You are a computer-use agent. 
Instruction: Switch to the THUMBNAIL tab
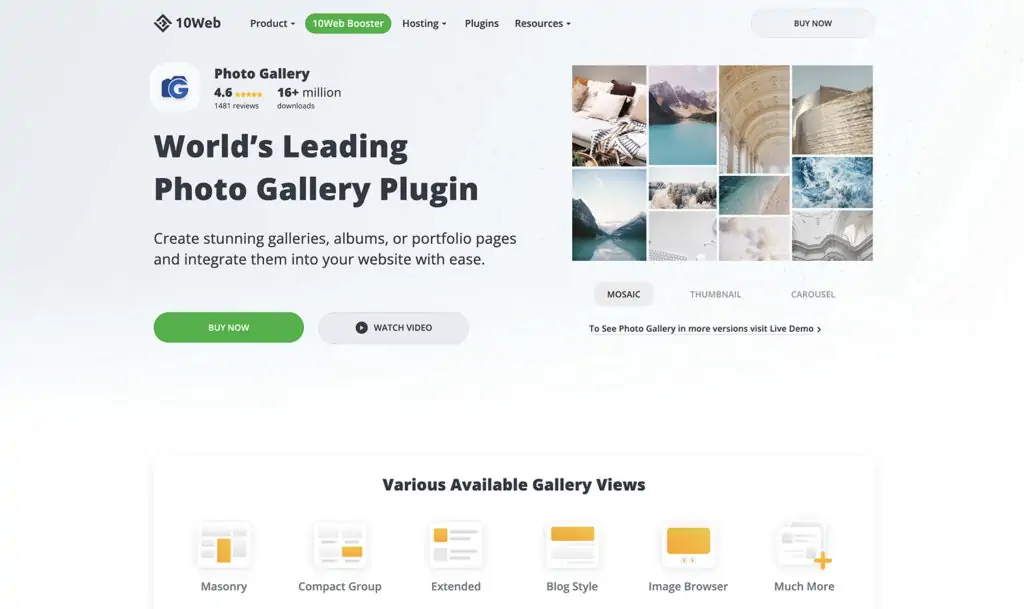(715, 294)
